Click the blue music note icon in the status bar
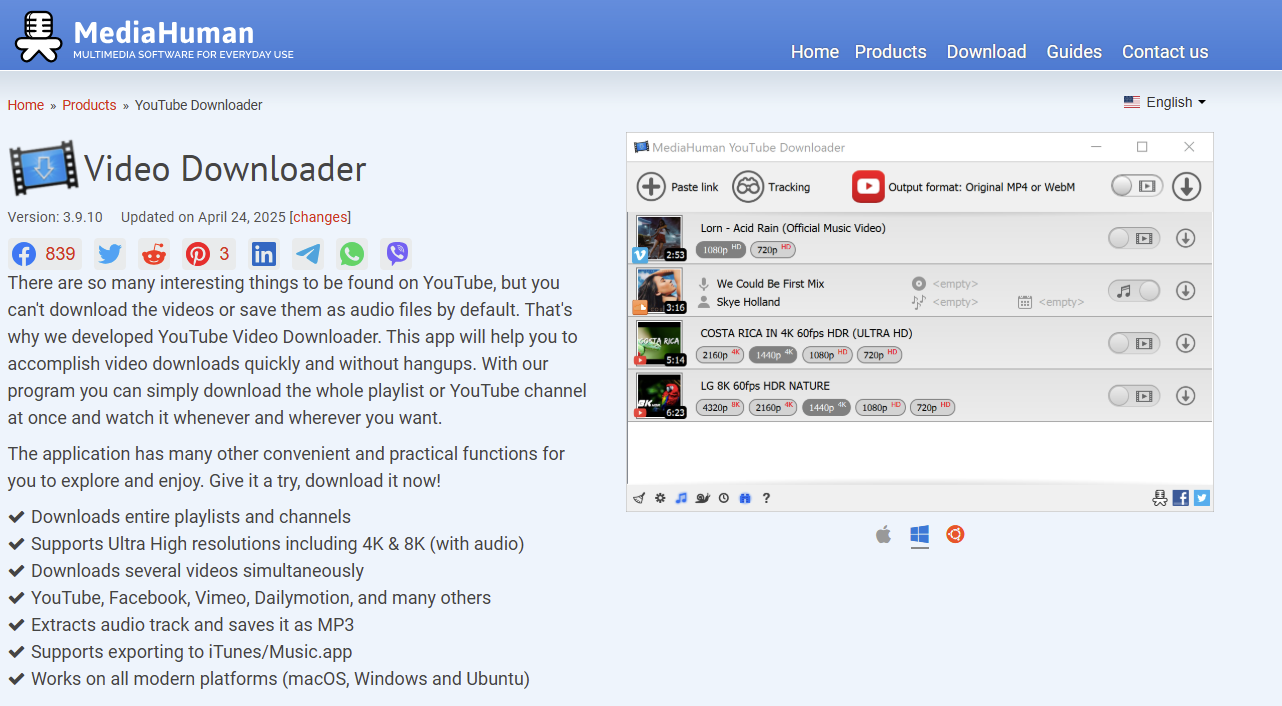The height and width of the screenshot is (706, 1282). (x=681, y=498)
